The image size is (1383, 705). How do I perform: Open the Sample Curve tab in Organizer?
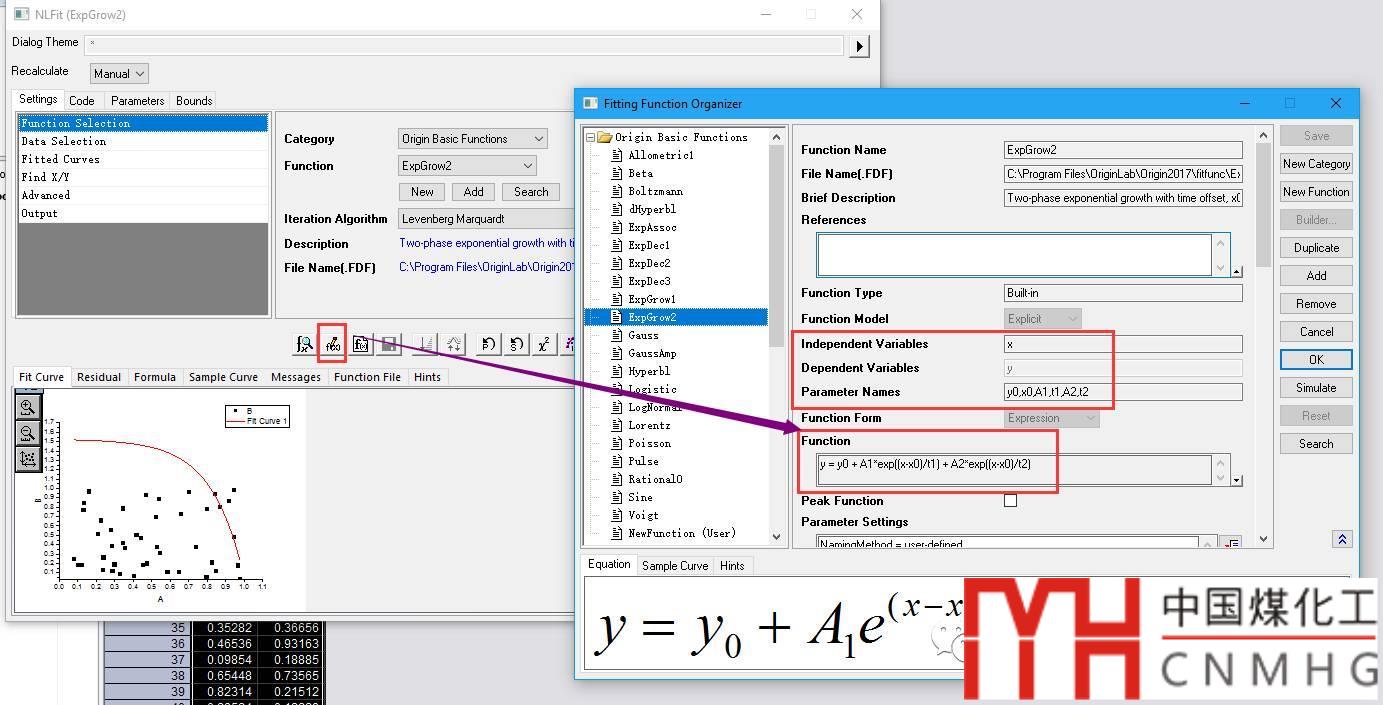(675, 566)
